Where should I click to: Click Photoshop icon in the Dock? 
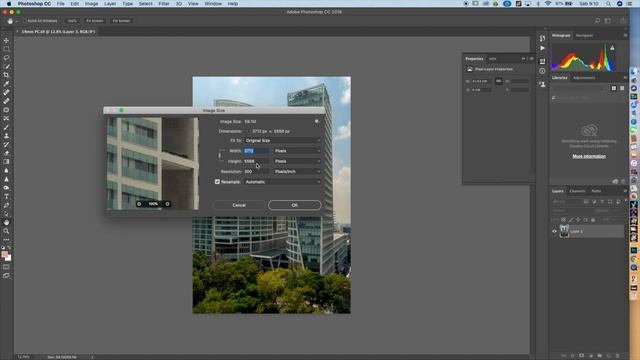pyautogui.click(x=633, y=250)
